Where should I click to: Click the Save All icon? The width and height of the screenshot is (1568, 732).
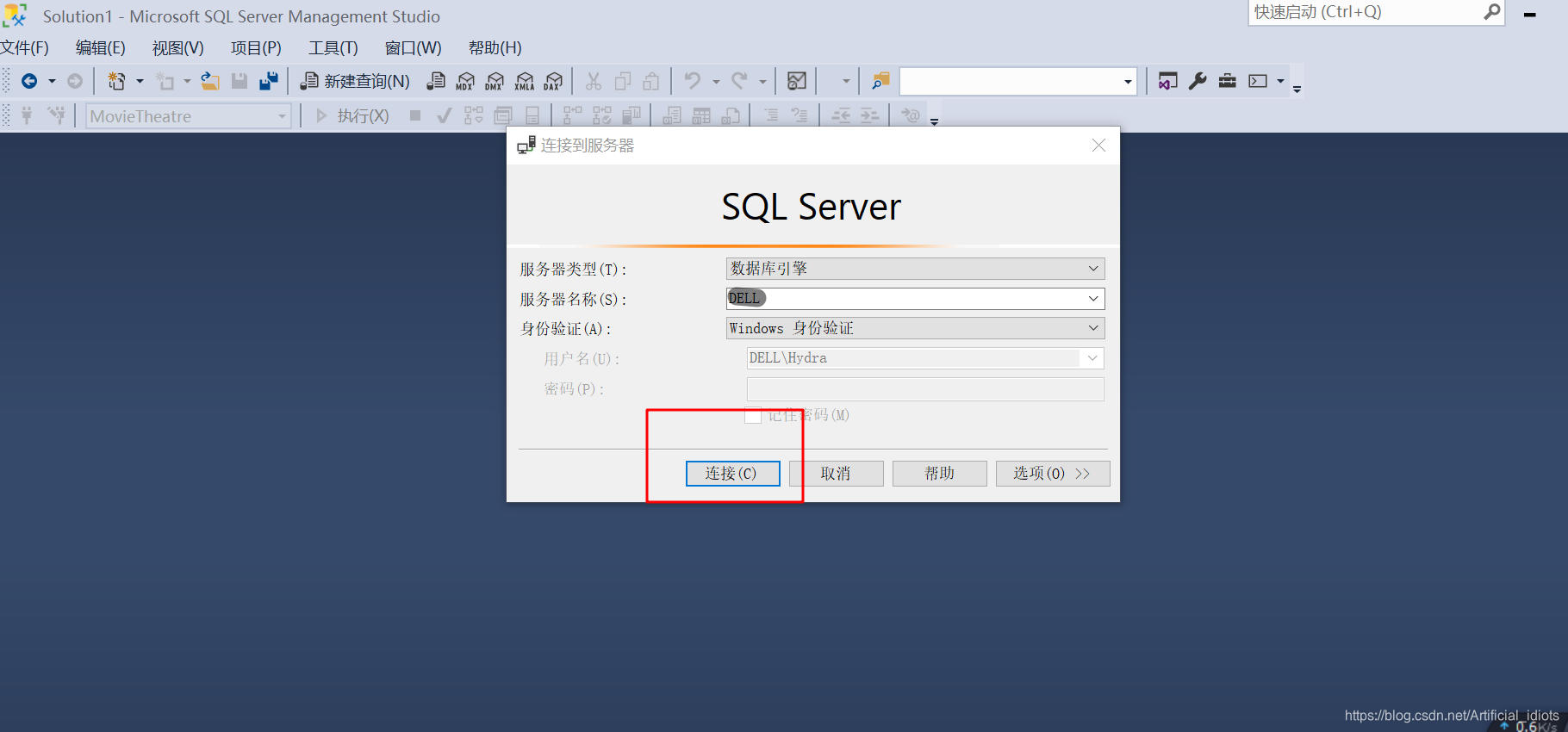pyautogui.click(x=269, y=81)
